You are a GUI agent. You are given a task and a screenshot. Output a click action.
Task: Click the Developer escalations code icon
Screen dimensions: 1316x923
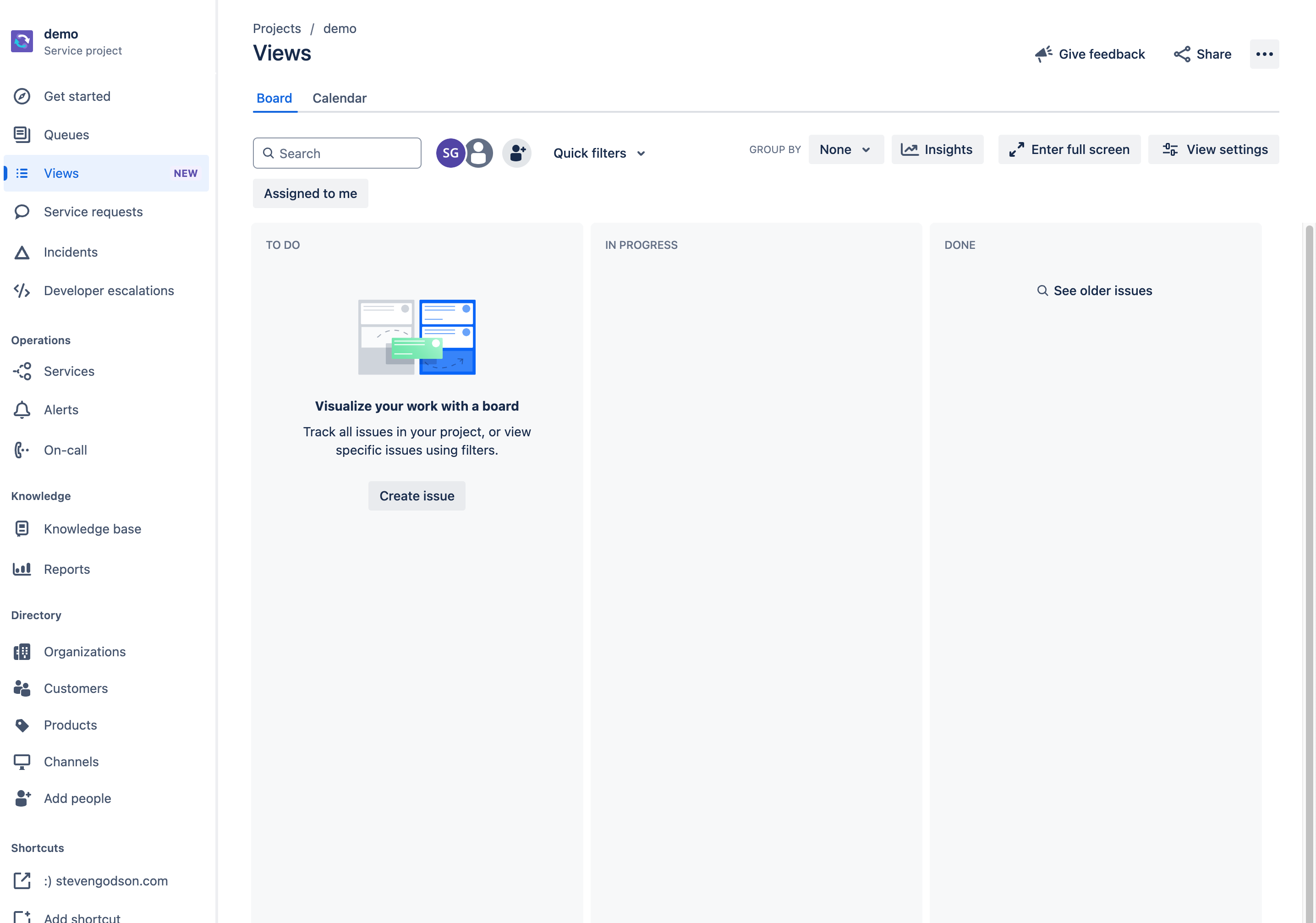click(x=22, y=291)
